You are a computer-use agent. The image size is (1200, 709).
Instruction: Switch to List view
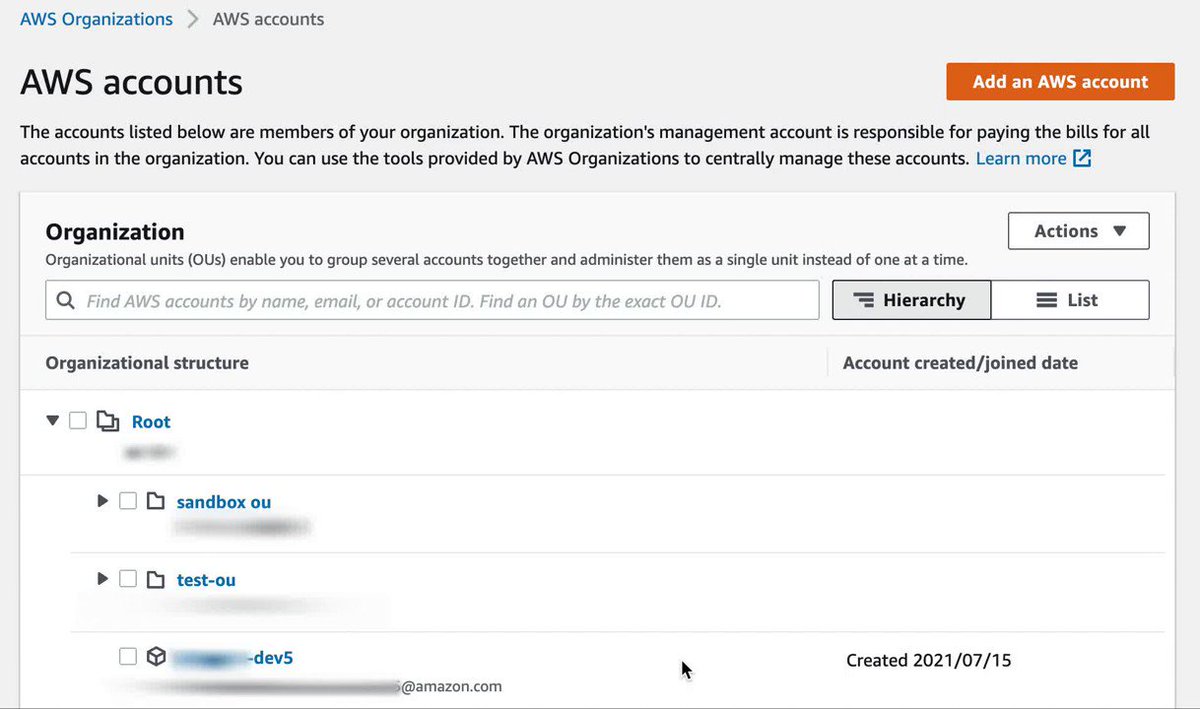[1069, 300]
